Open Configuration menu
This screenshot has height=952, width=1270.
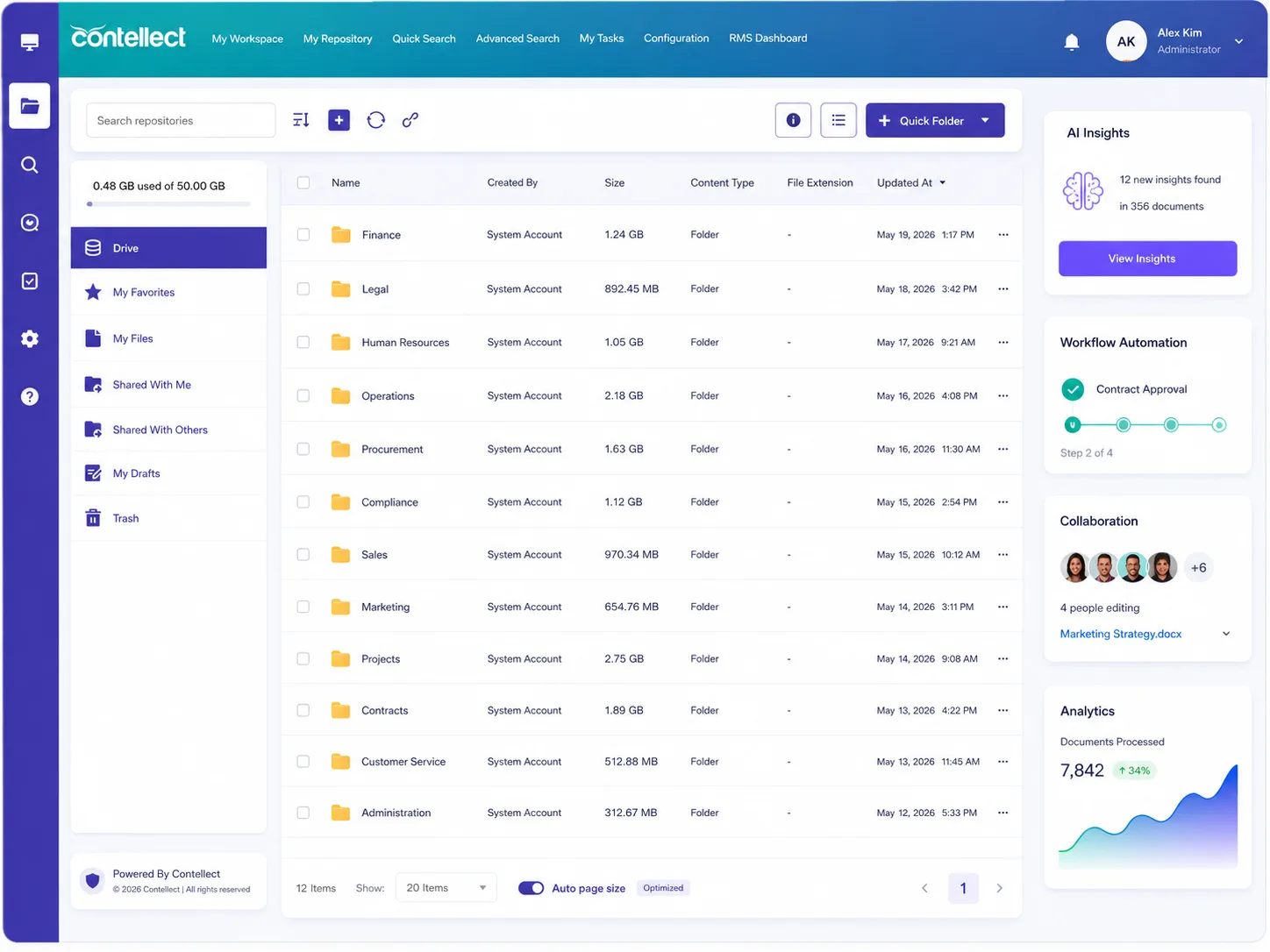tap(676, 39)
